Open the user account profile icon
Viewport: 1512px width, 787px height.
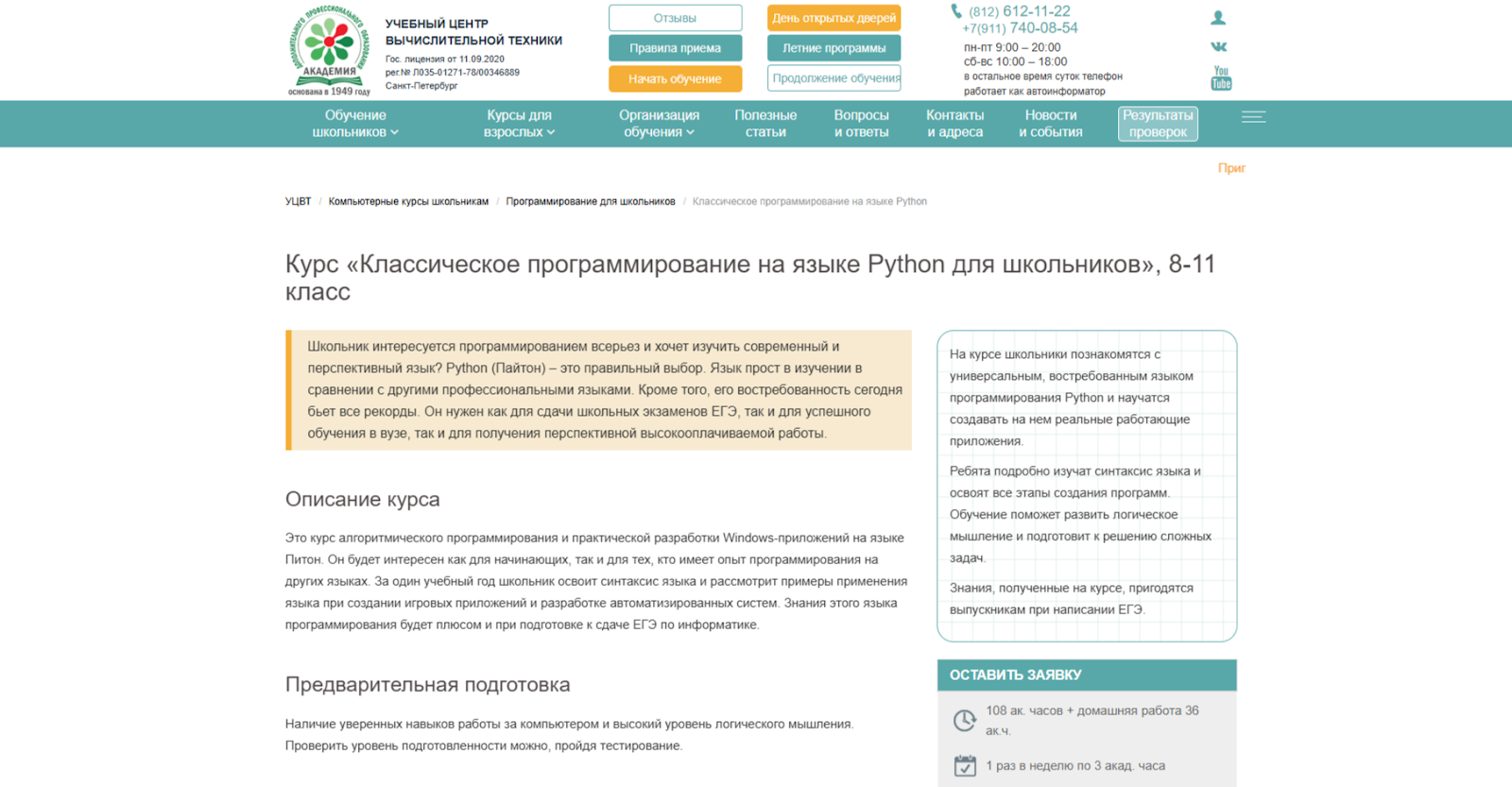tap(1218, 18)
